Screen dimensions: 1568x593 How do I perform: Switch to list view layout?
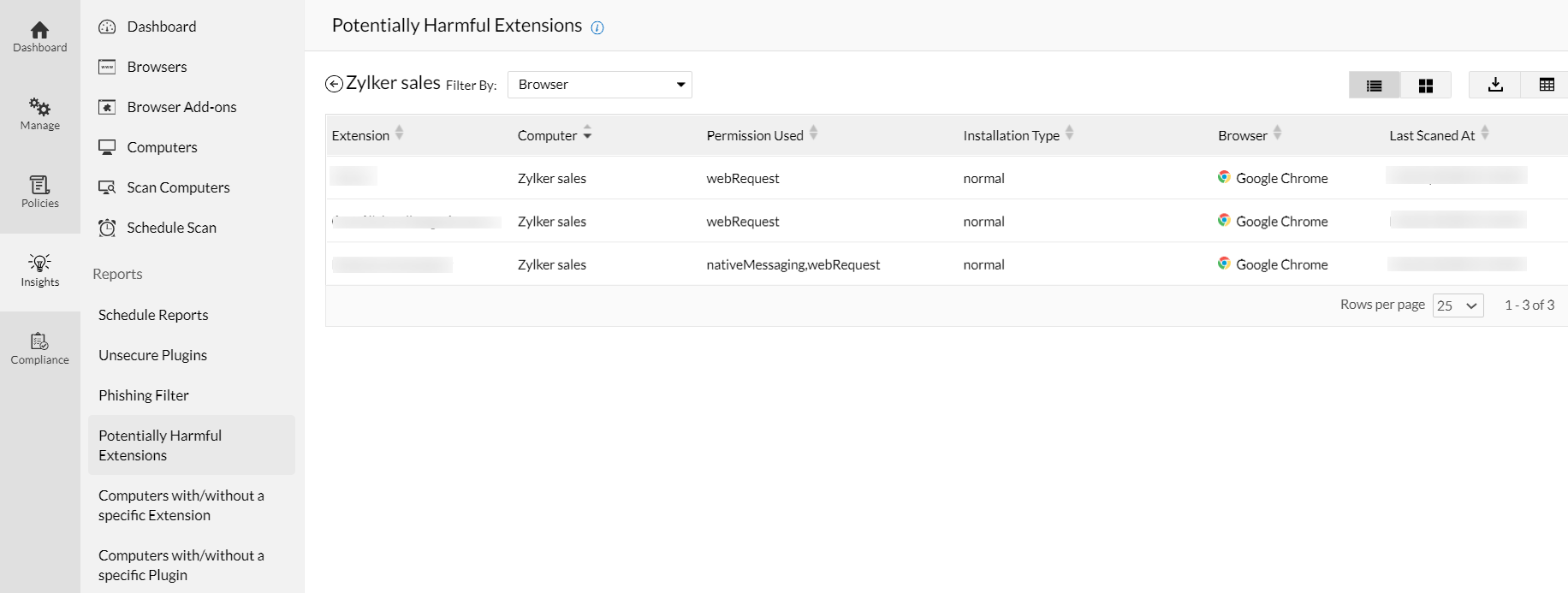click(1375, 85)
